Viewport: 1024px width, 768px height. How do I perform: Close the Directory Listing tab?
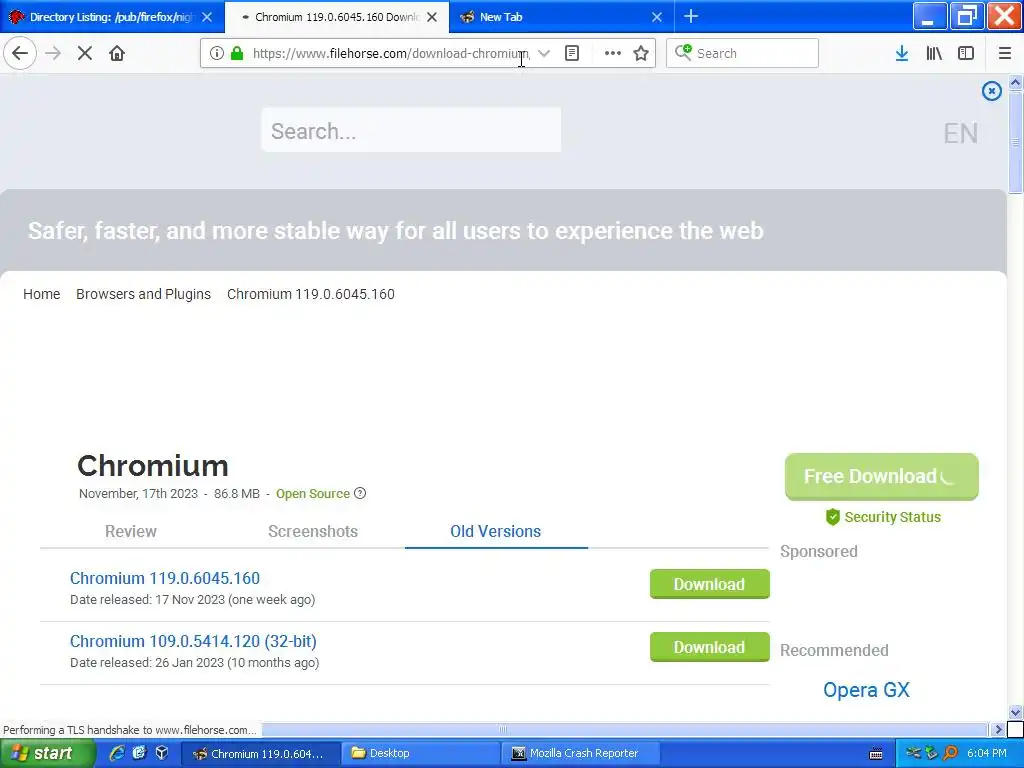pos(207,18)
